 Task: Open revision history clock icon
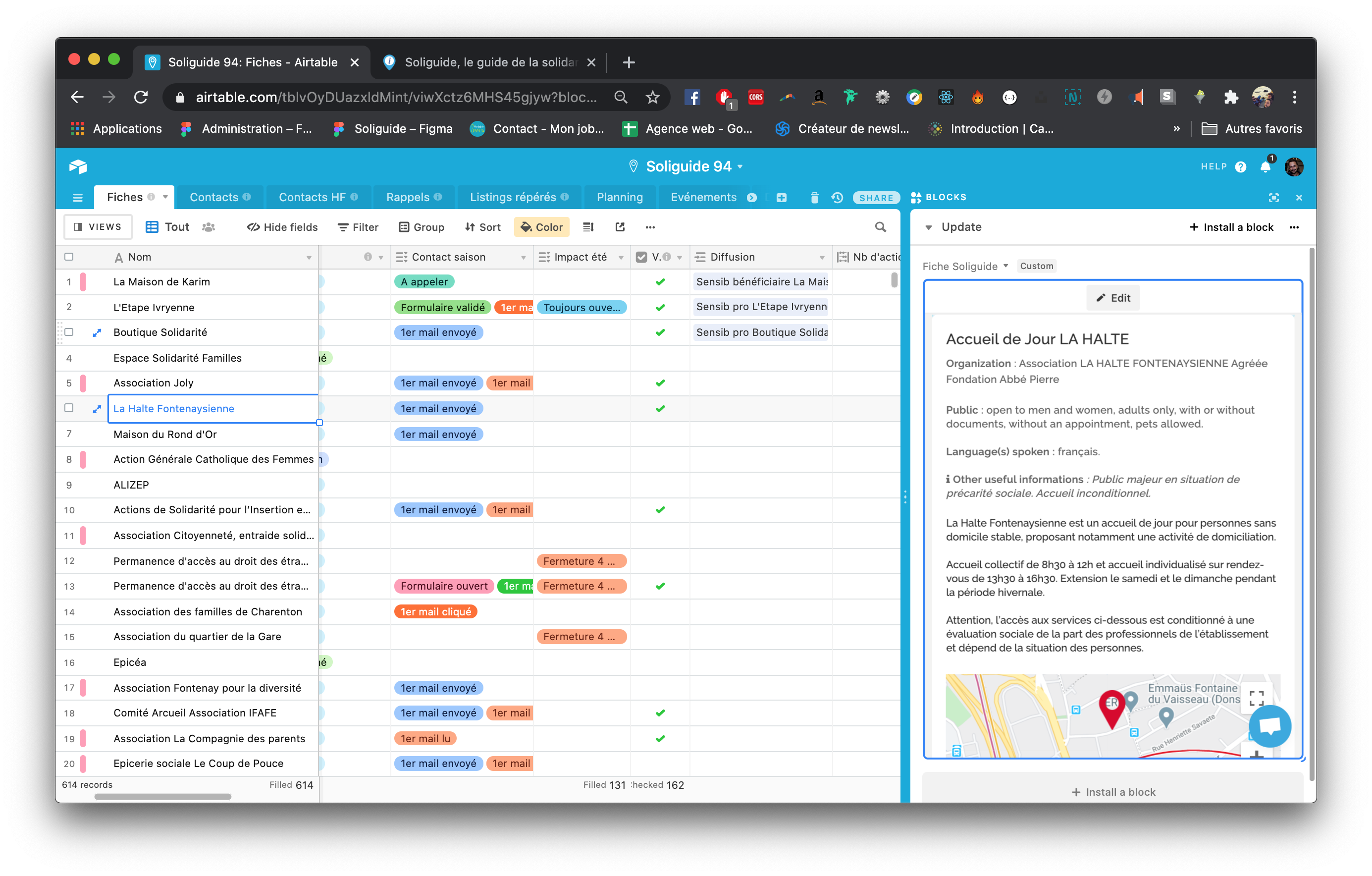pyautogui.click(x=837, y=197)
